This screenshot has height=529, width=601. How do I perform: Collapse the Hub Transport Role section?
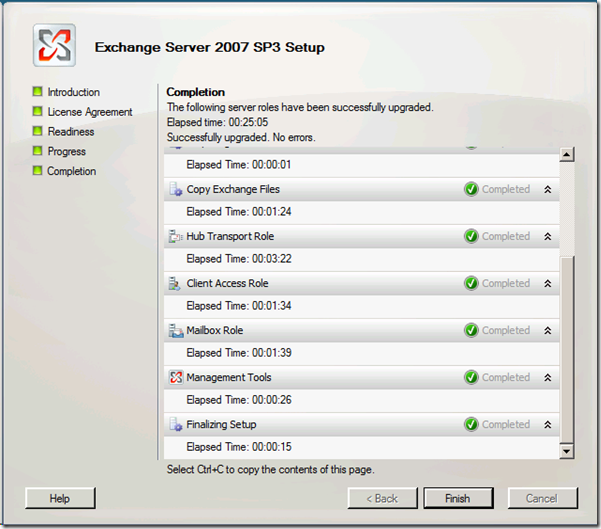[548, 237]
